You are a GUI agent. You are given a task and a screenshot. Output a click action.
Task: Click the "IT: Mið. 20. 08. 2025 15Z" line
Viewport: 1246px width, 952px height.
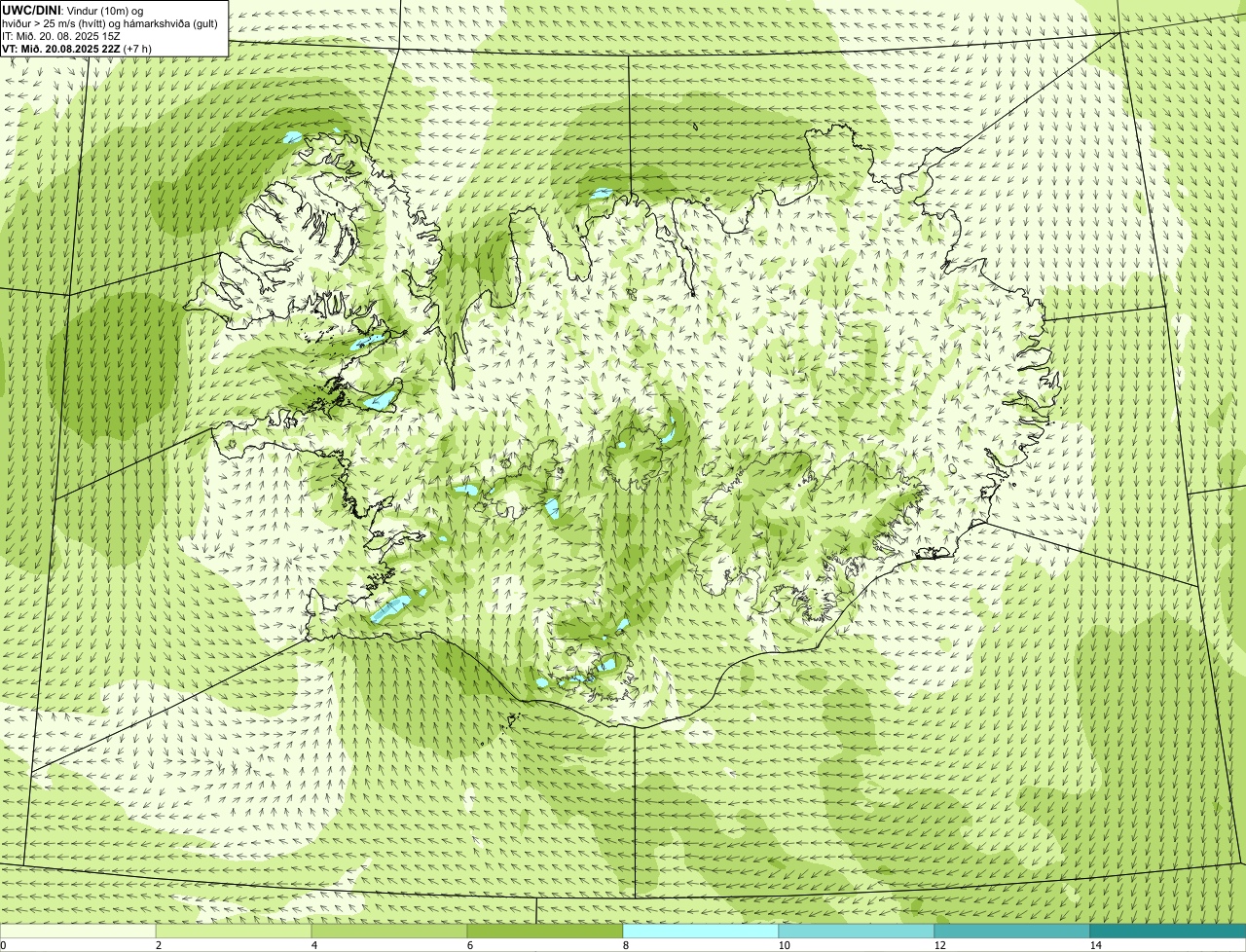61,35
